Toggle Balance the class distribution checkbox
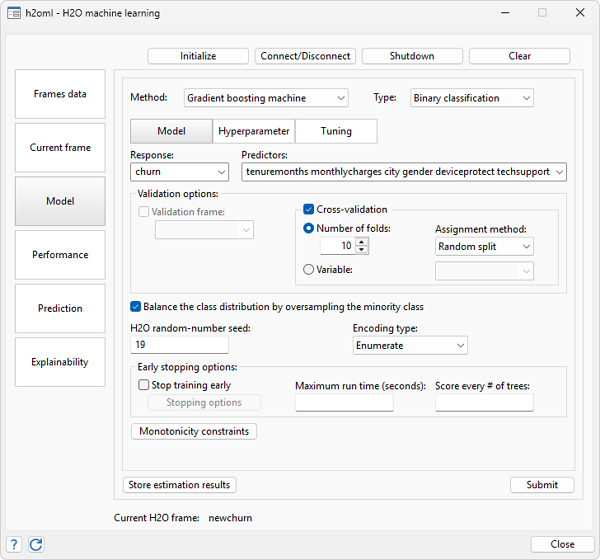The width and height of the screenshot is (600, 560). tap(136, 307)
